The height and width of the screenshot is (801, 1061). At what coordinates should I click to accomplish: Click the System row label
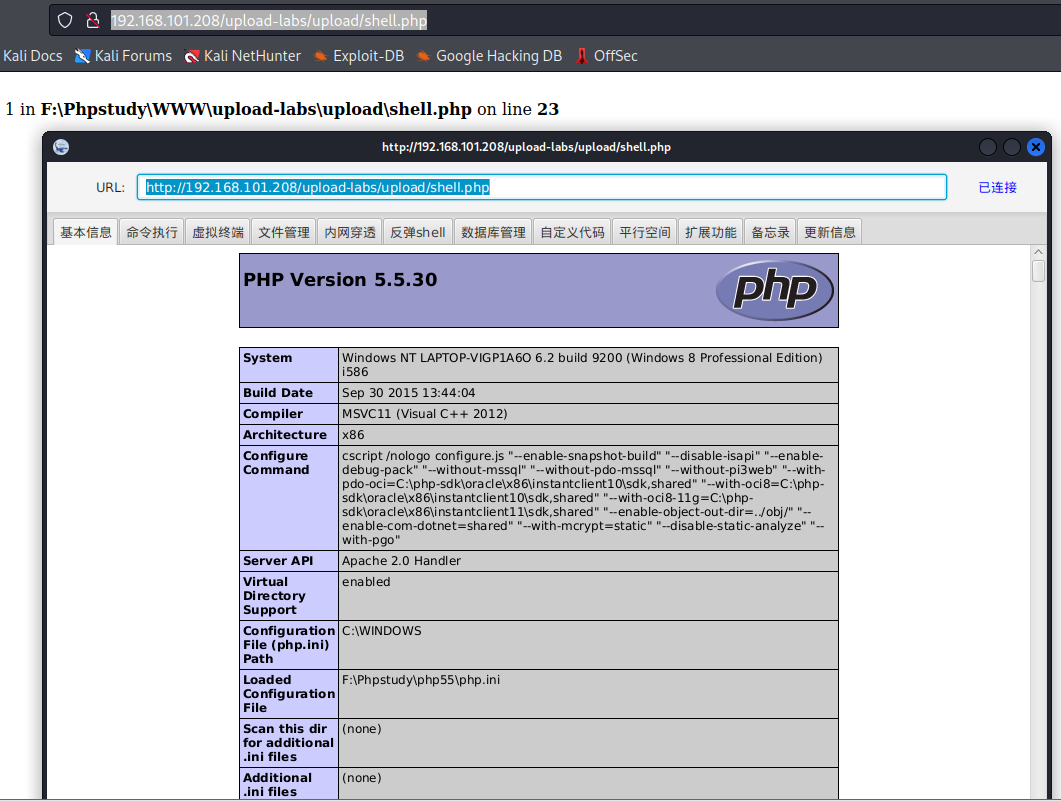point(268,358)
